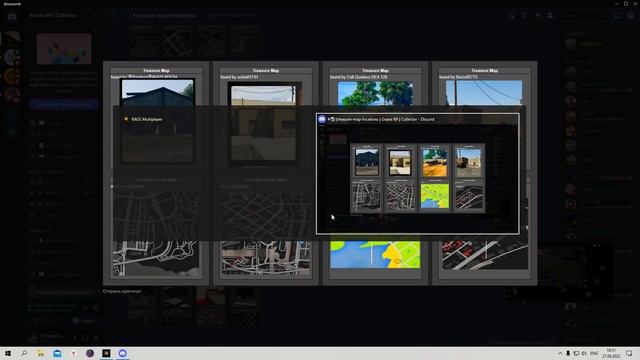Switch input language ENG indicator

point(594,353)
